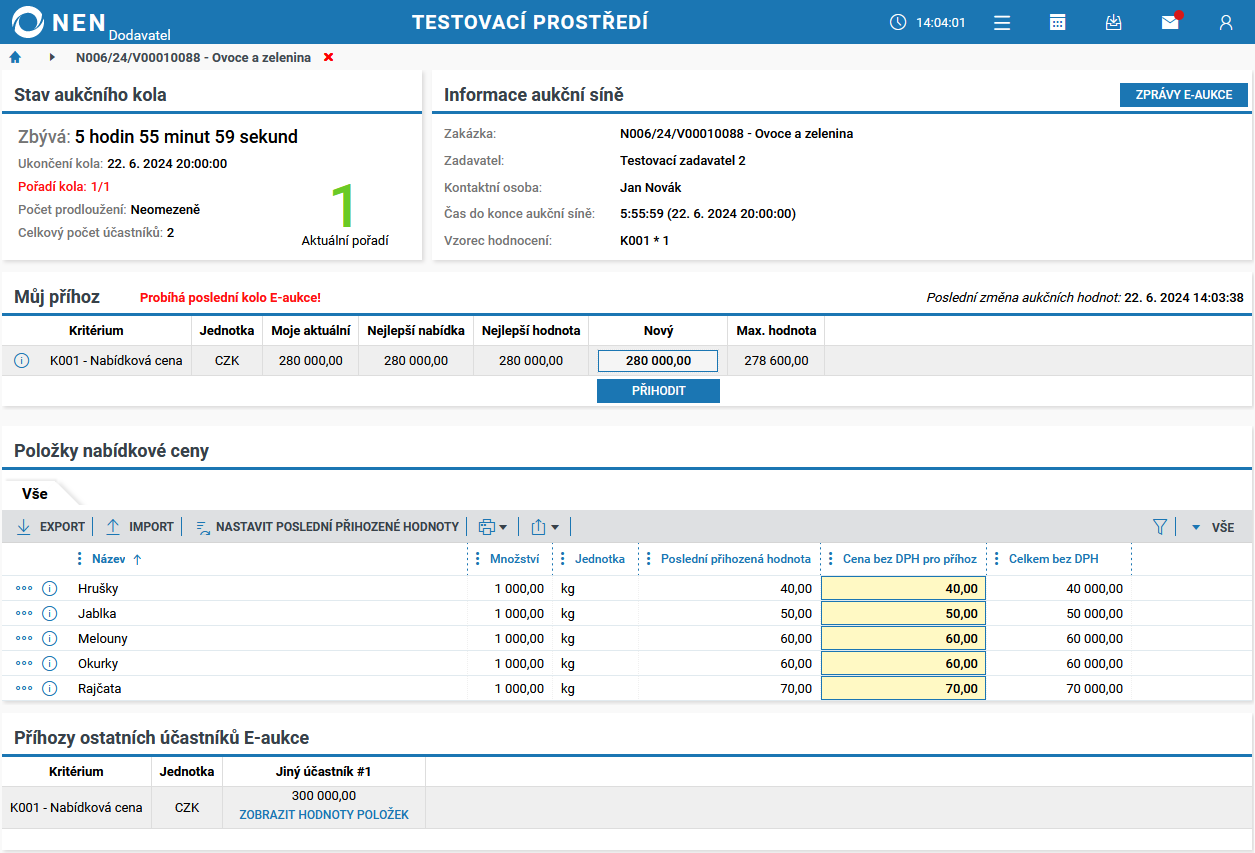Open three-dots menu for Melouny row
1255x853 pixels.
[x=24, y=638]
